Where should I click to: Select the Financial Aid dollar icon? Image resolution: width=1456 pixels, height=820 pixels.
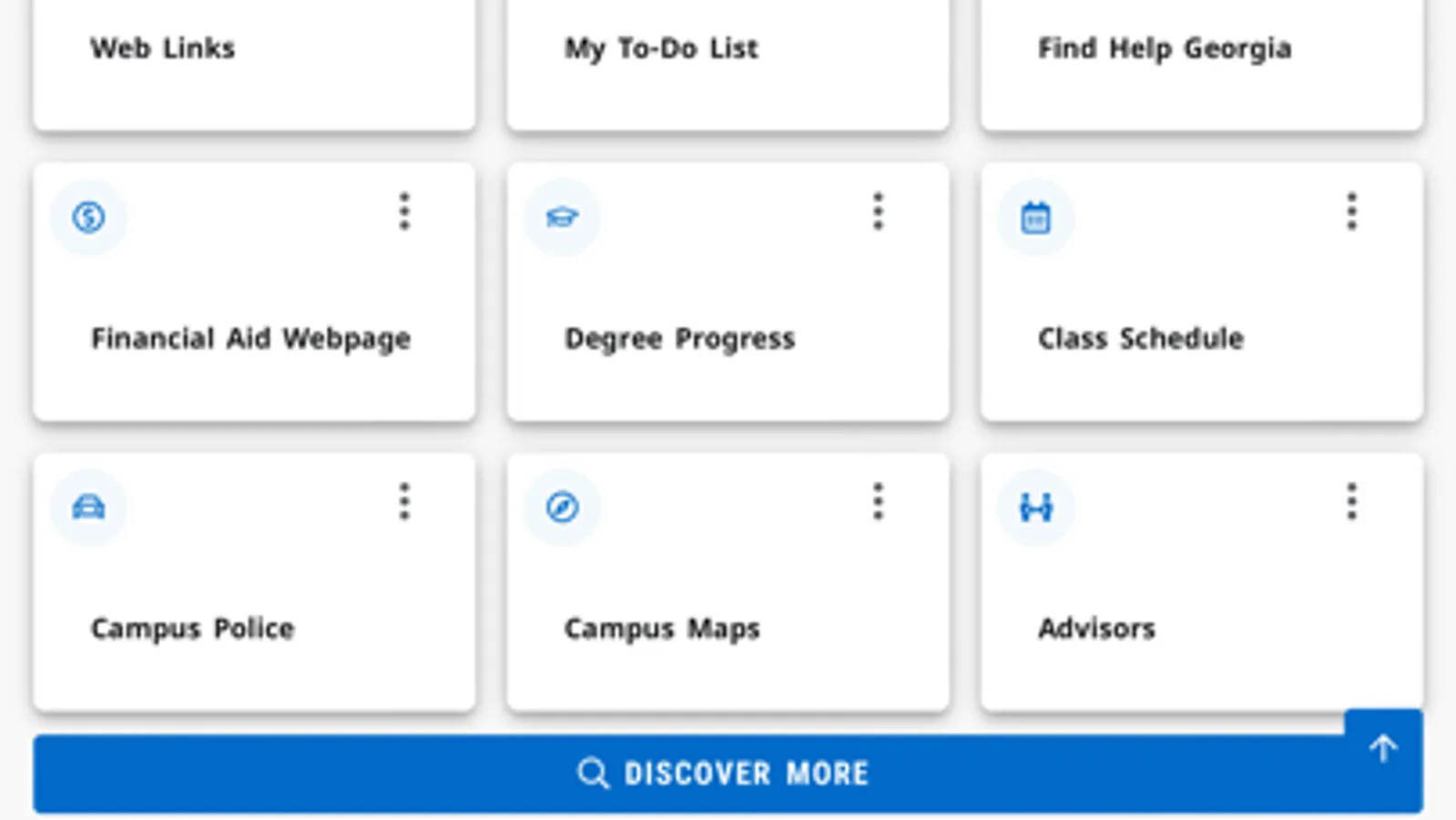tap(88, 217)
